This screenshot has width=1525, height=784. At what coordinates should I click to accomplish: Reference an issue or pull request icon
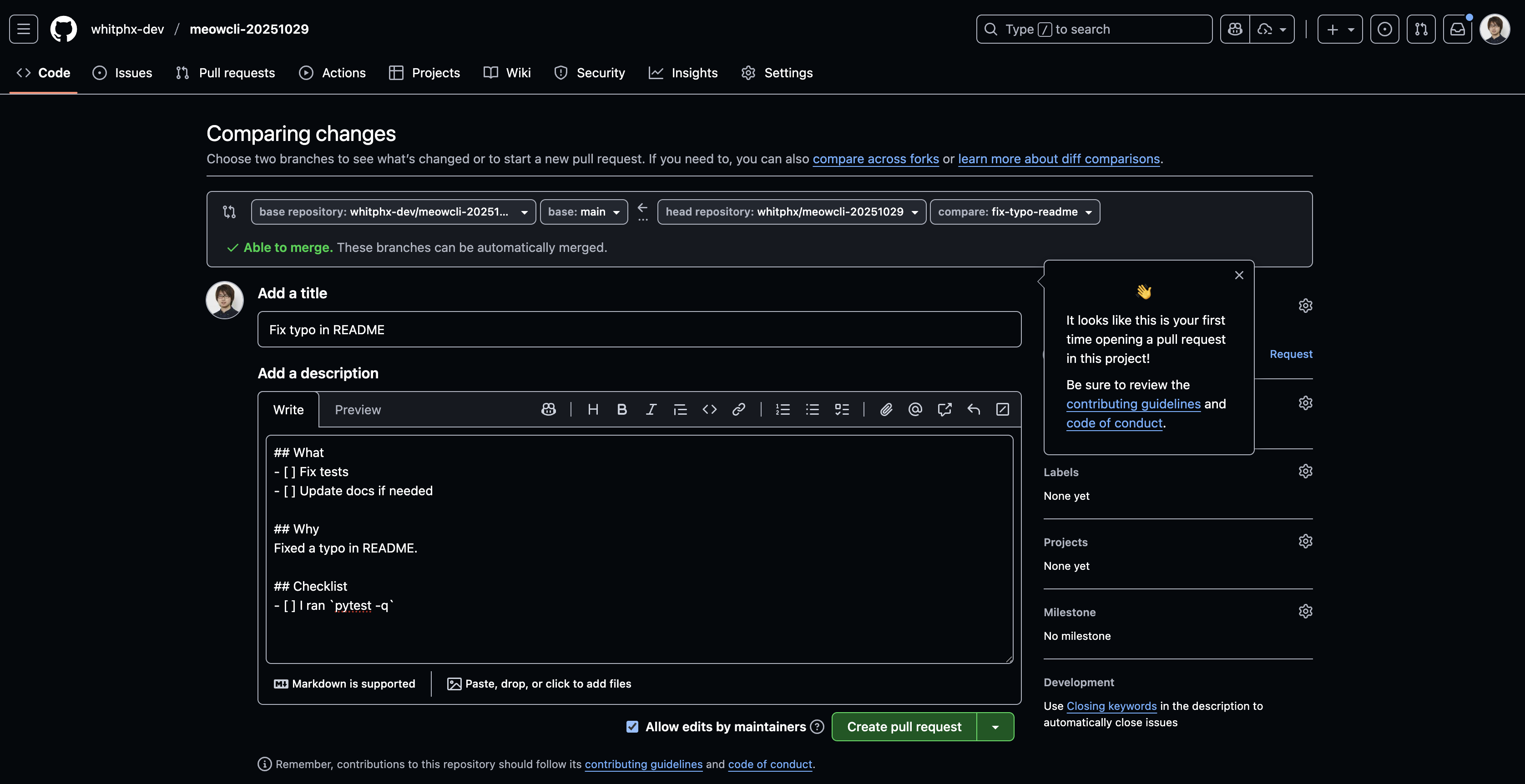point(944,409)
